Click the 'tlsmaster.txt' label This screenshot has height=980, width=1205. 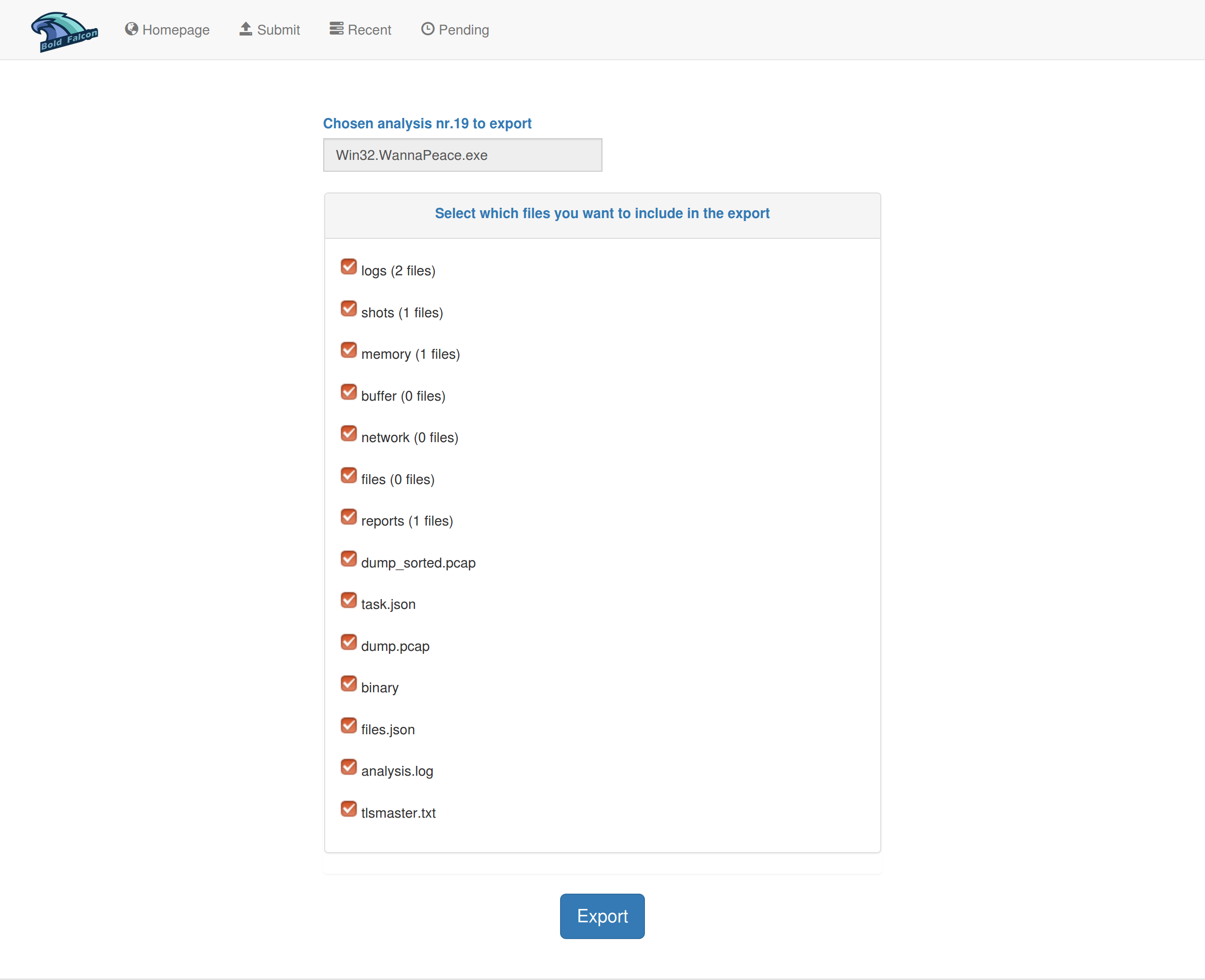click(399, 814)
